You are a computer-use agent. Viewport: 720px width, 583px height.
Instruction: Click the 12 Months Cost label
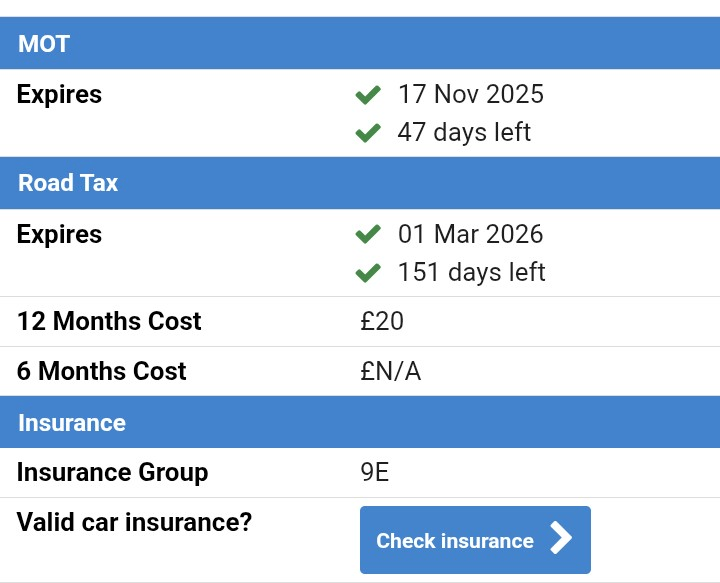(x=109, y=322)
